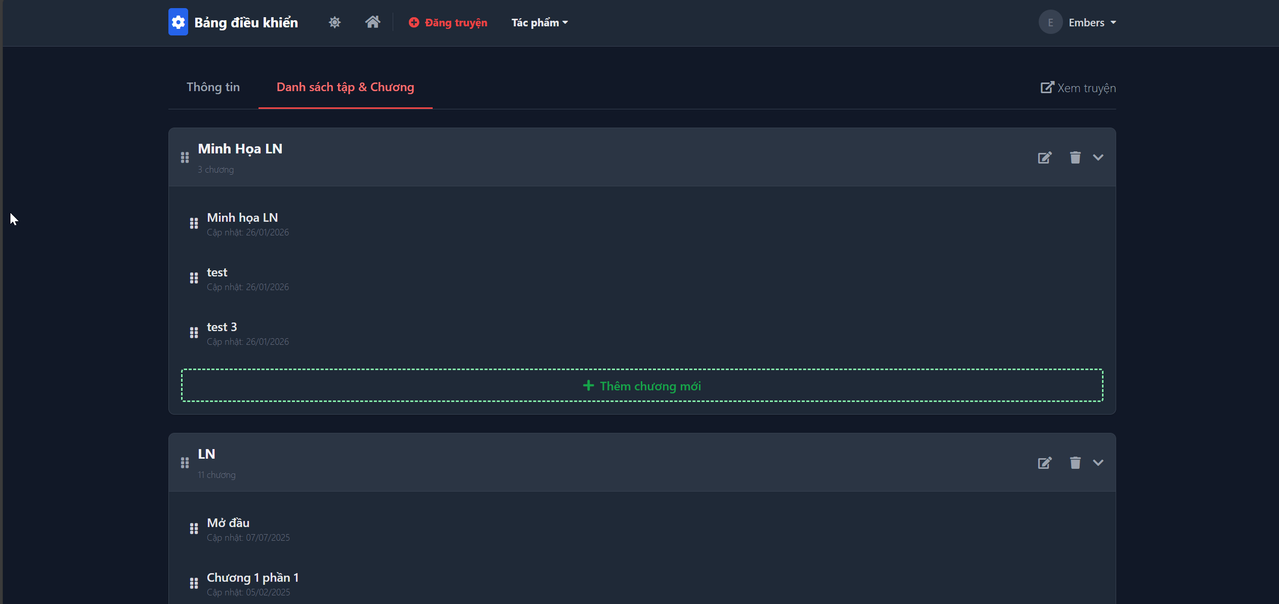1279x604 pixels.
Task: Switch to the Thông tin tab
Action: click(213, 87)
